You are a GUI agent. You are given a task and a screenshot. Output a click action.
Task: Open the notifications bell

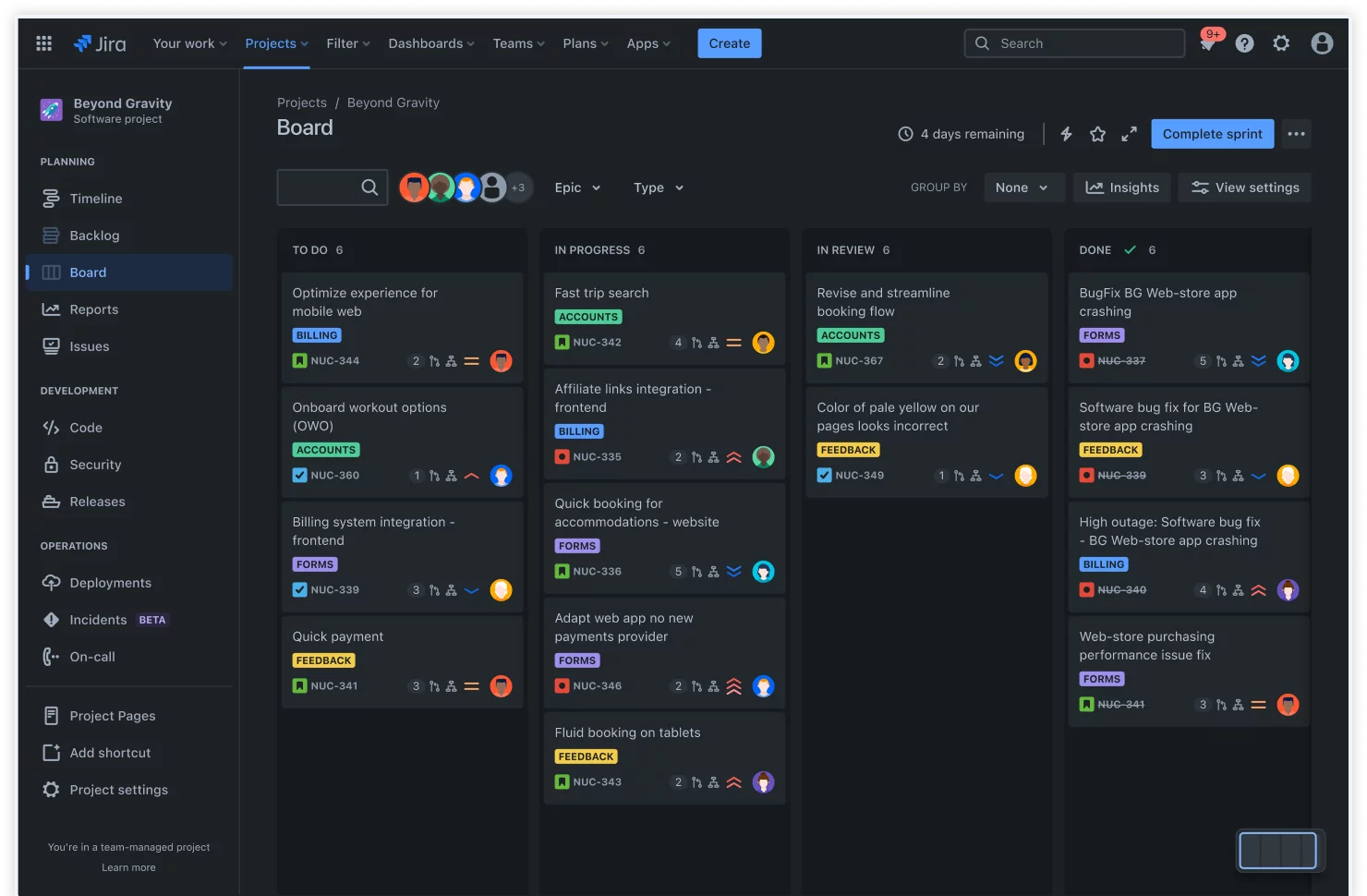(1207, 42)
